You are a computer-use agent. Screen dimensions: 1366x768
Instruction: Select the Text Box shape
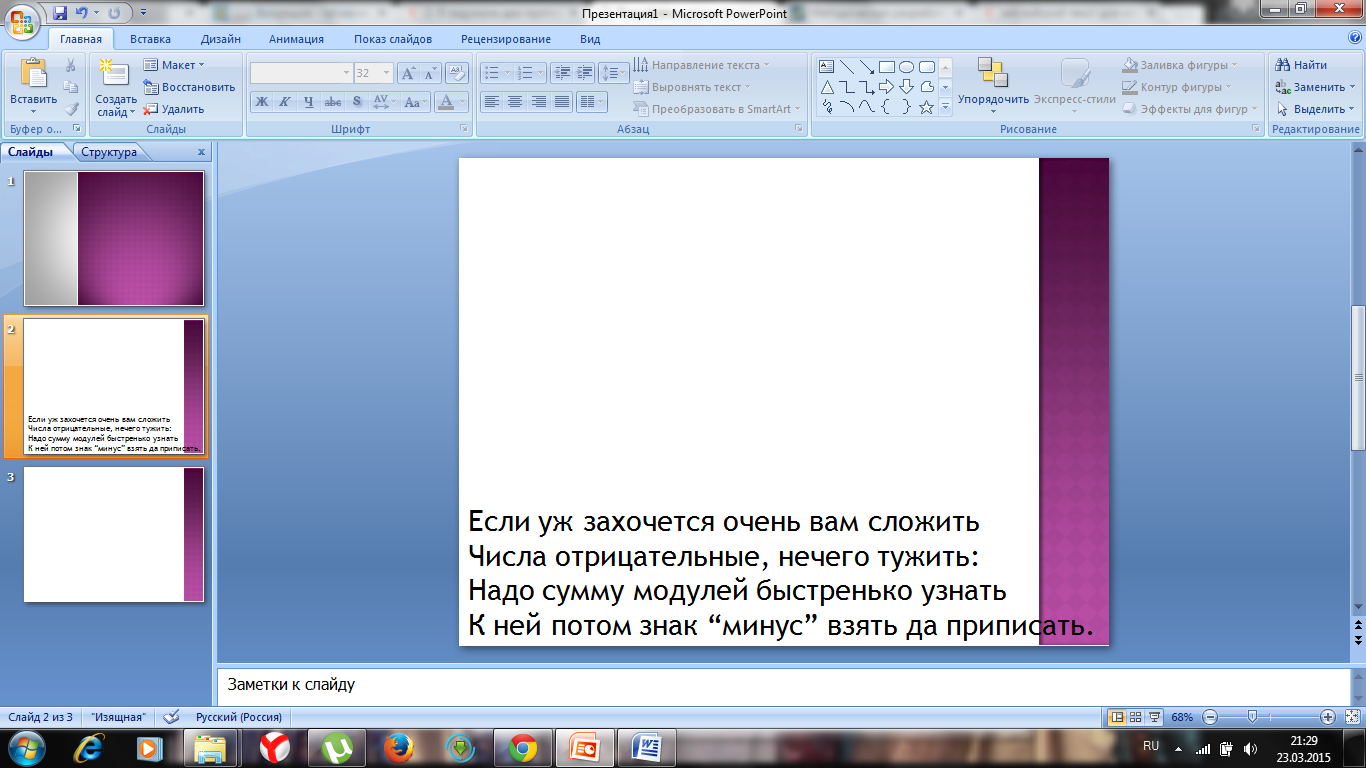(x=827, y=67)
